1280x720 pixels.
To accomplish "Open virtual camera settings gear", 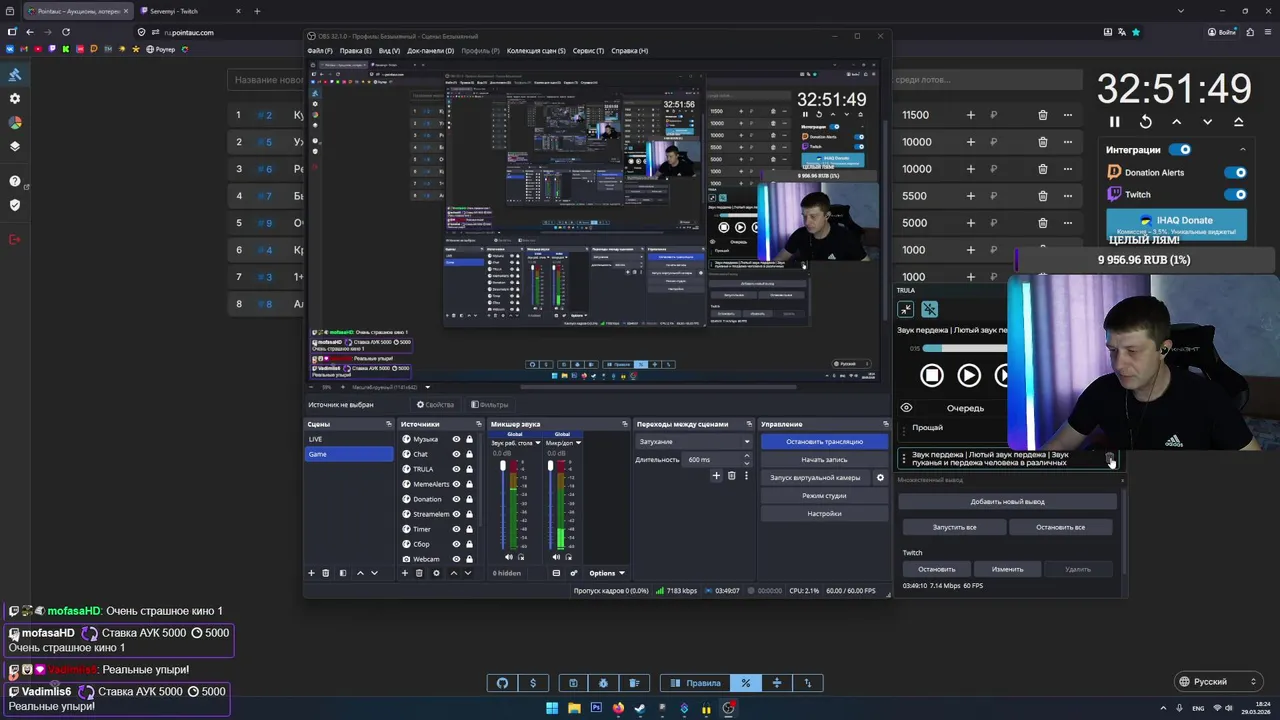I will pos(880,478).
